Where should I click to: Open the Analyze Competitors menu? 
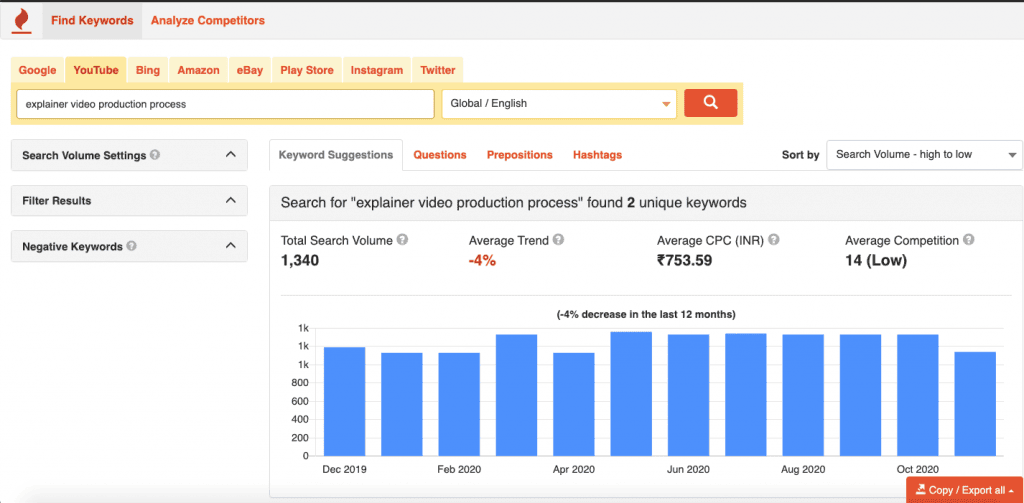point(208,20)
